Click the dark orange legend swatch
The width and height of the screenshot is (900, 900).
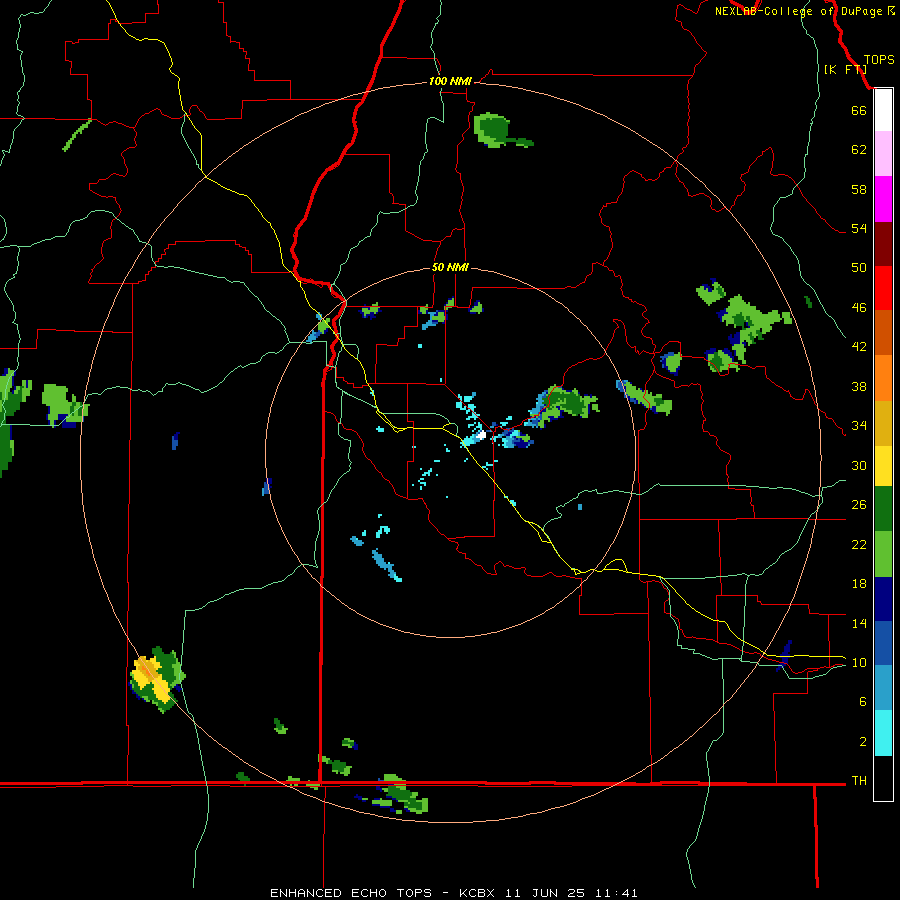[883, 332]
